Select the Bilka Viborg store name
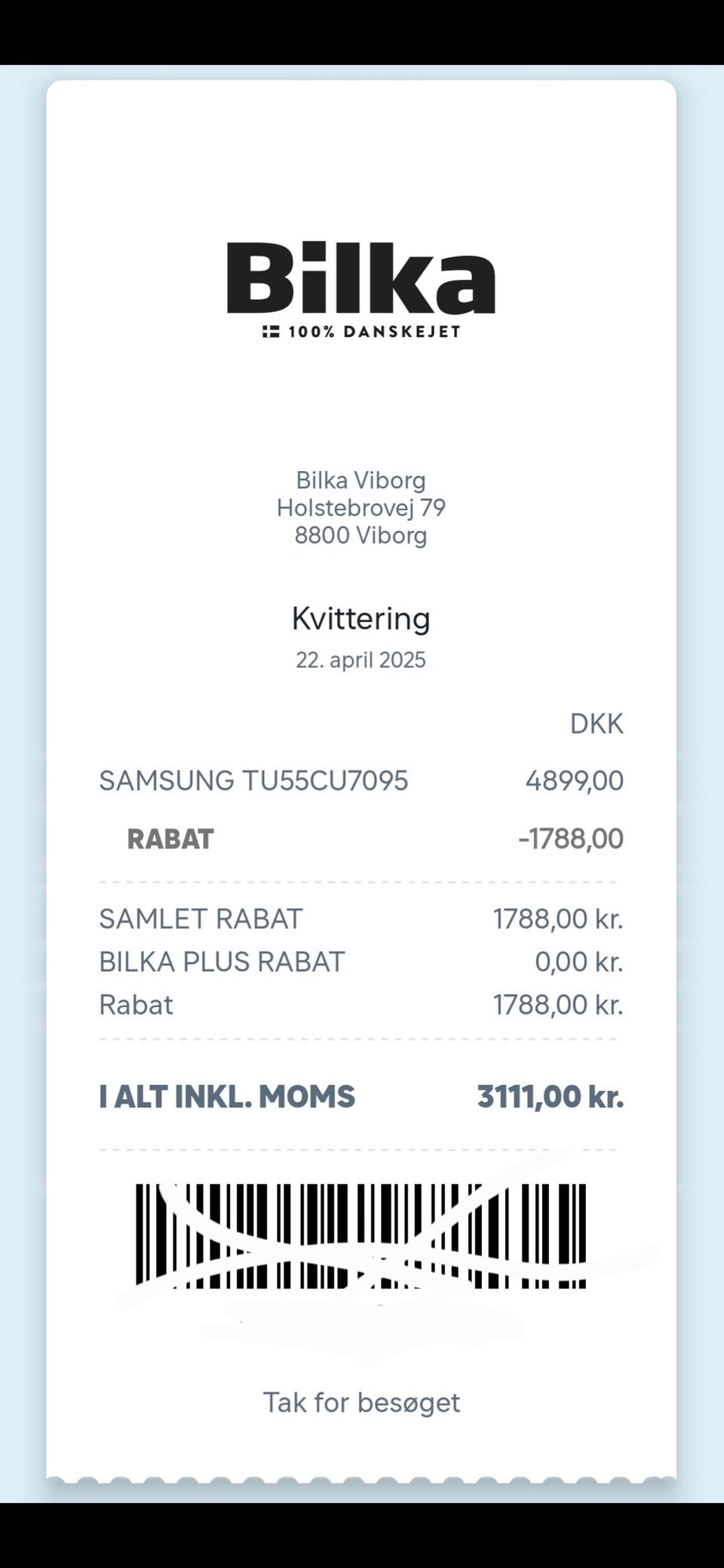Image resolution: width=724 pixels, height=1568 pixels. 360,480
